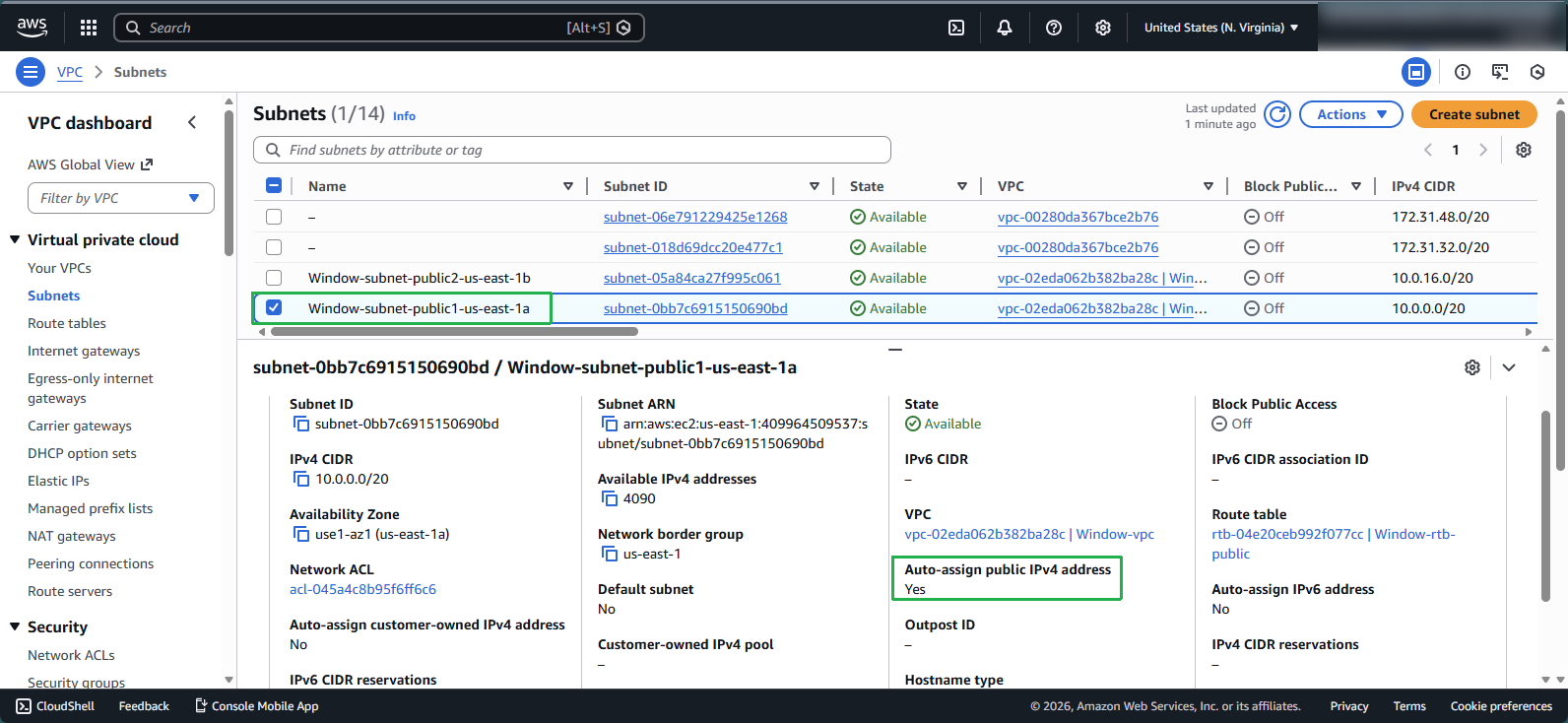Toggle the select-all subnets checkbox

pyautogui.click(x=274, y=185)
